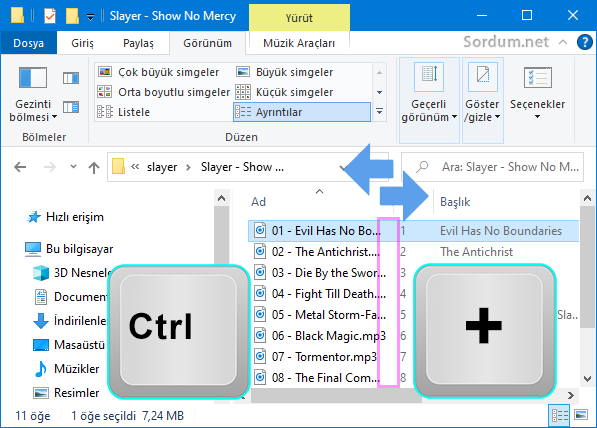597x428 pixels.
Task: Click the Yürüt contextual tab header
Action: [299, 18]
